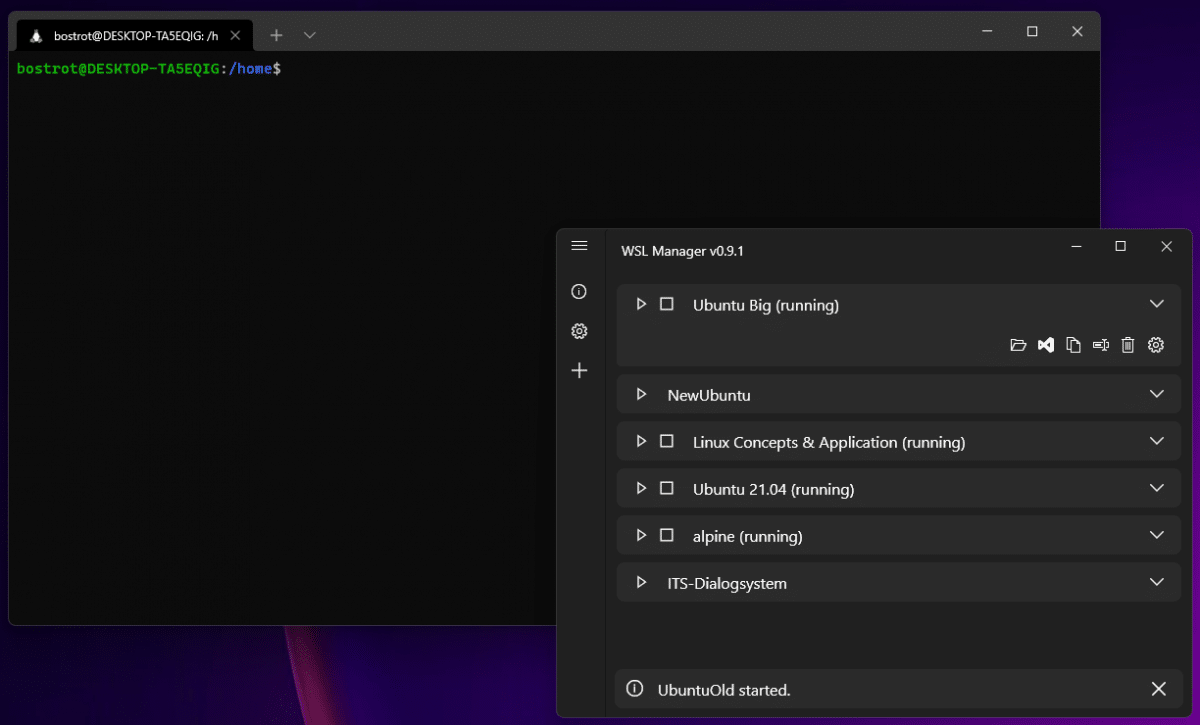Open the info panel in the sidebar

pyautogui.click(x=579, y=291)
